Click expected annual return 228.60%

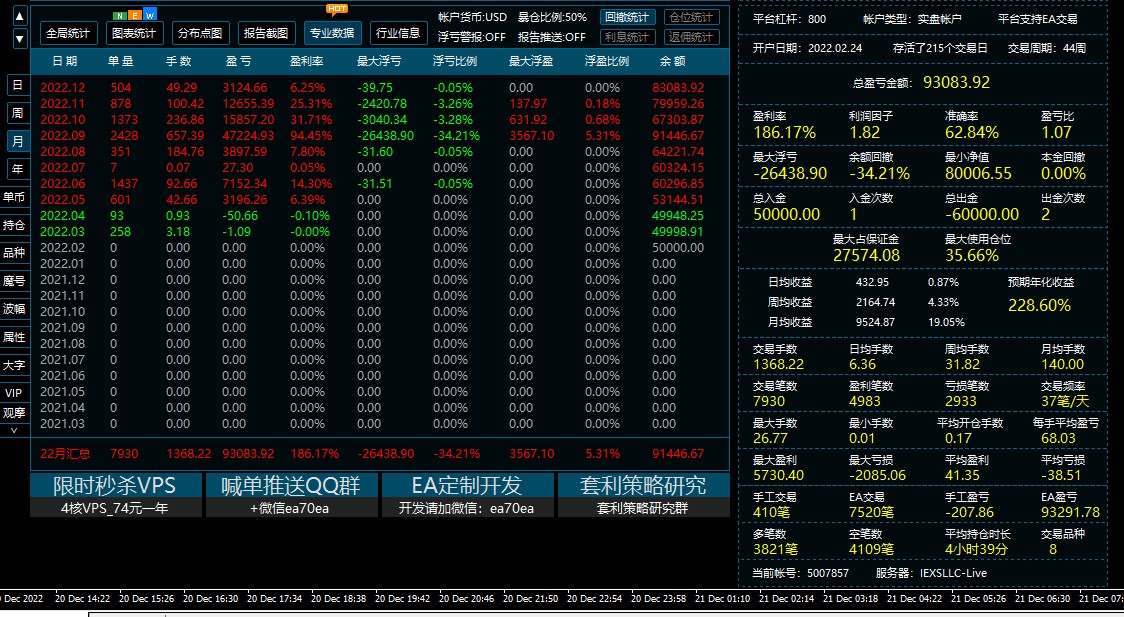click(1039, 305)
